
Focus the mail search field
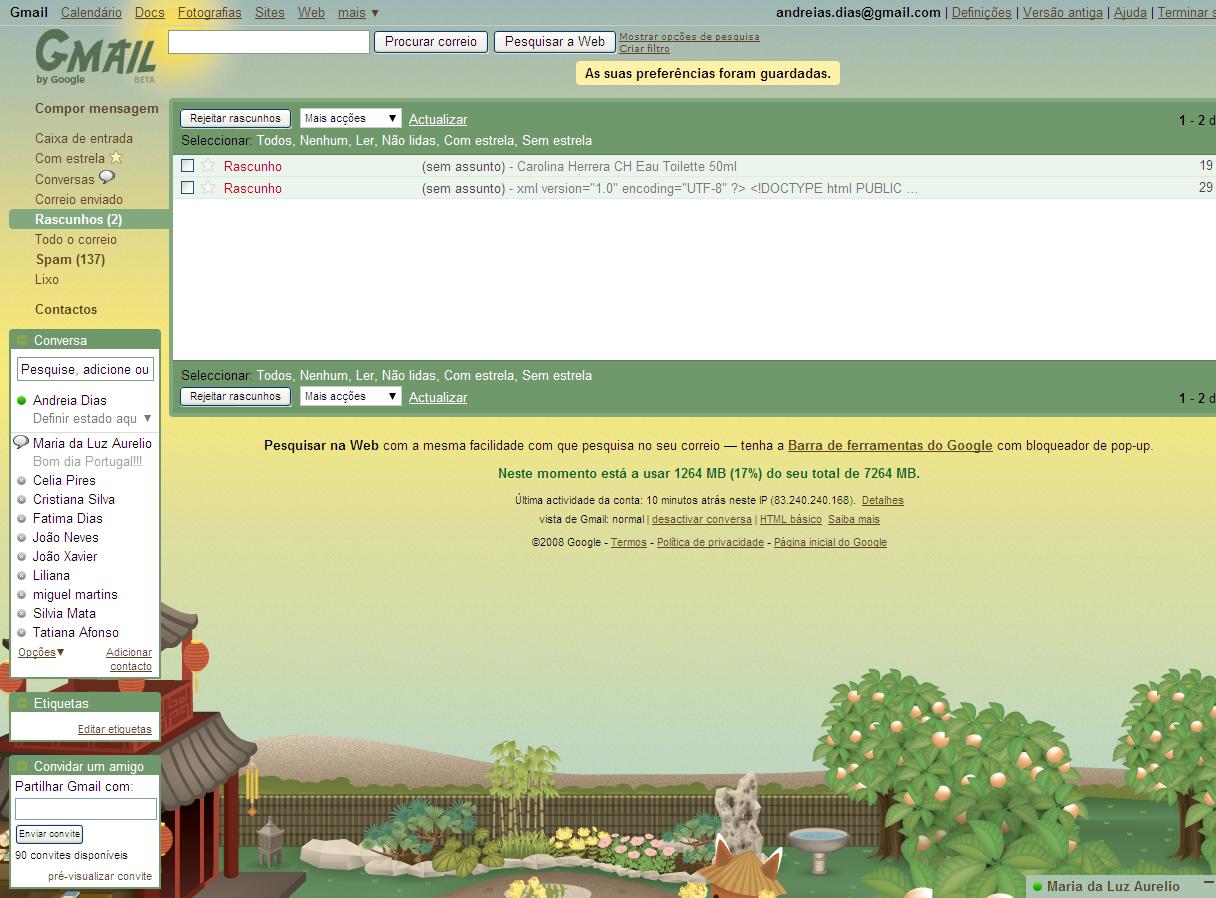pyautogui.click(x=269, y=42)
